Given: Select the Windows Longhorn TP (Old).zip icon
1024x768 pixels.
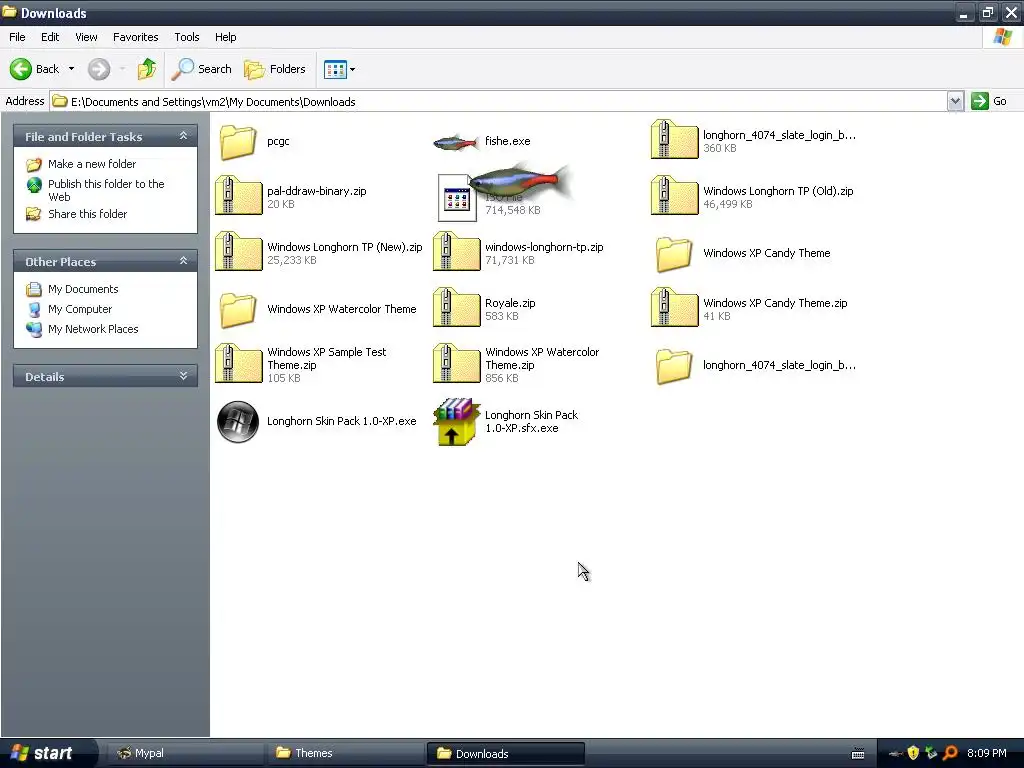Looking at the screenshot, I should click(x=675, y=196).
